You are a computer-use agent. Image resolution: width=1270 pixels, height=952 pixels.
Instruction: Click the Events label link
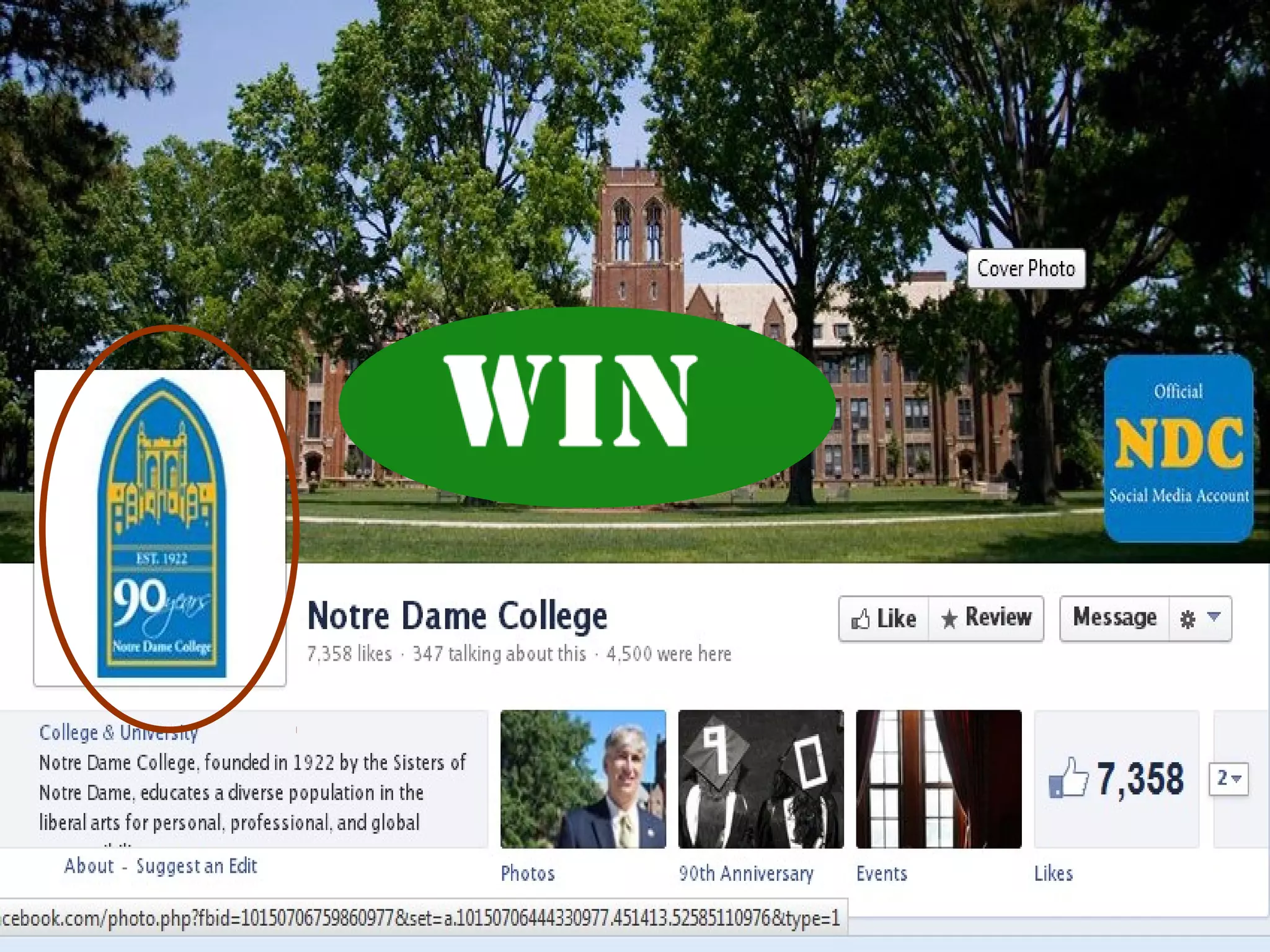click(882, 873)
